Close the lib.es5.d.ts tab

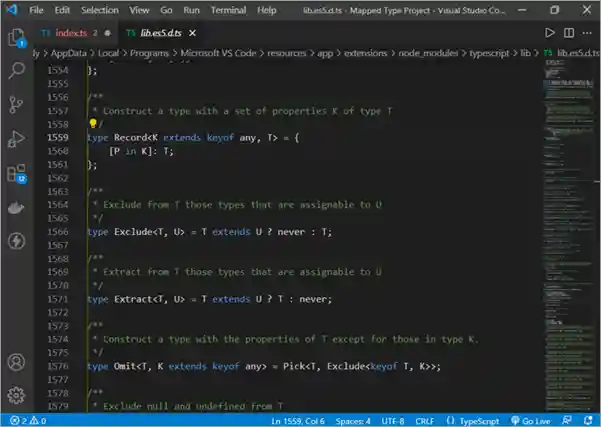tap(192, 33)
